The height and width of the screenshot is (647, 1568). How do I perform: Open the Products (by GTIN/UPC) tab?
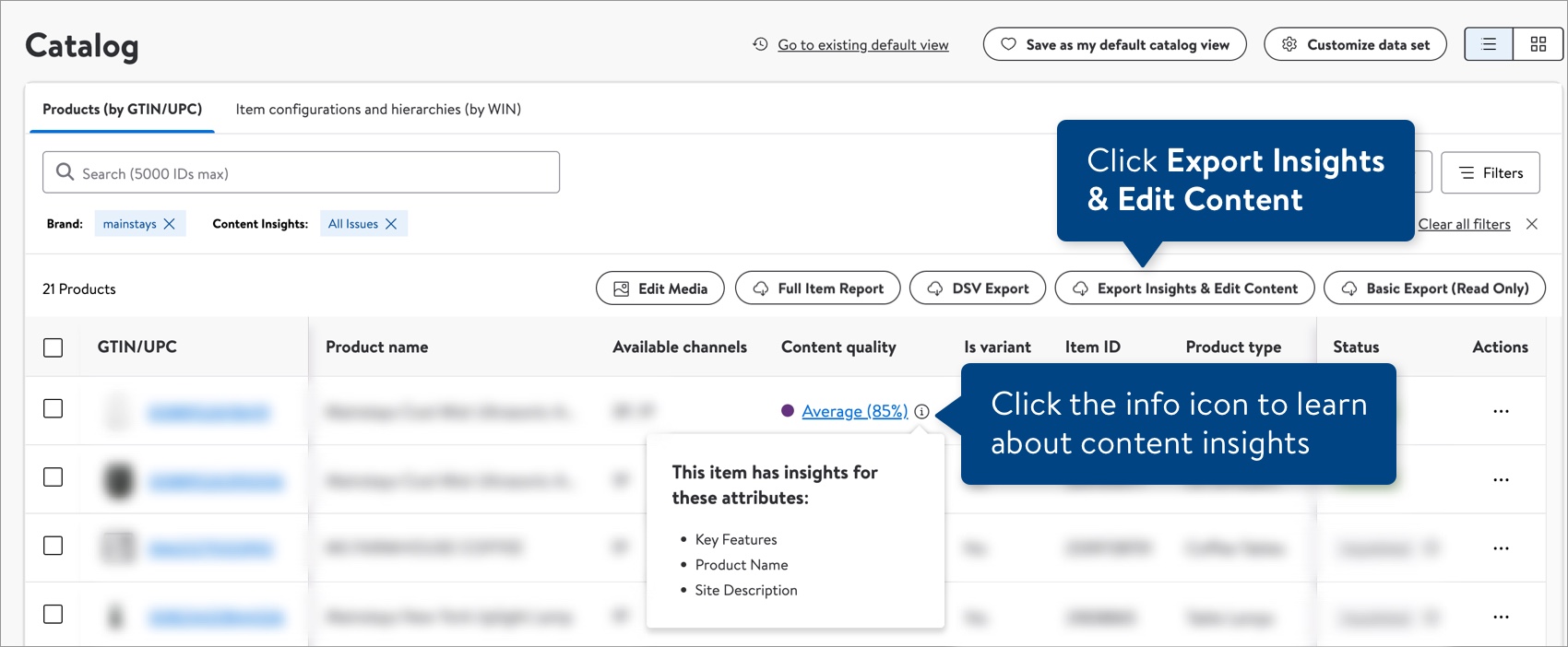(x=122, y=109)
